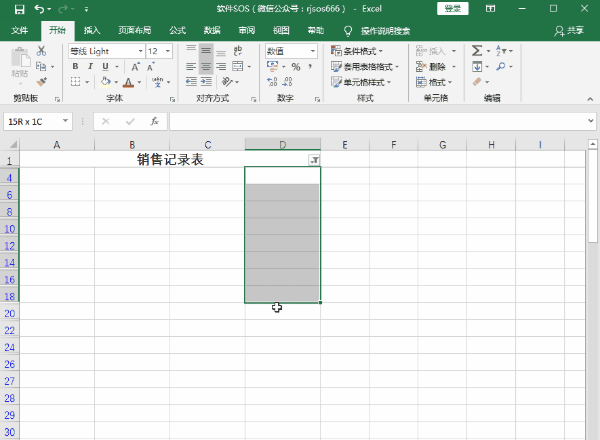
Task: Toggle bold formatting
Action: (x=75, y=67)
